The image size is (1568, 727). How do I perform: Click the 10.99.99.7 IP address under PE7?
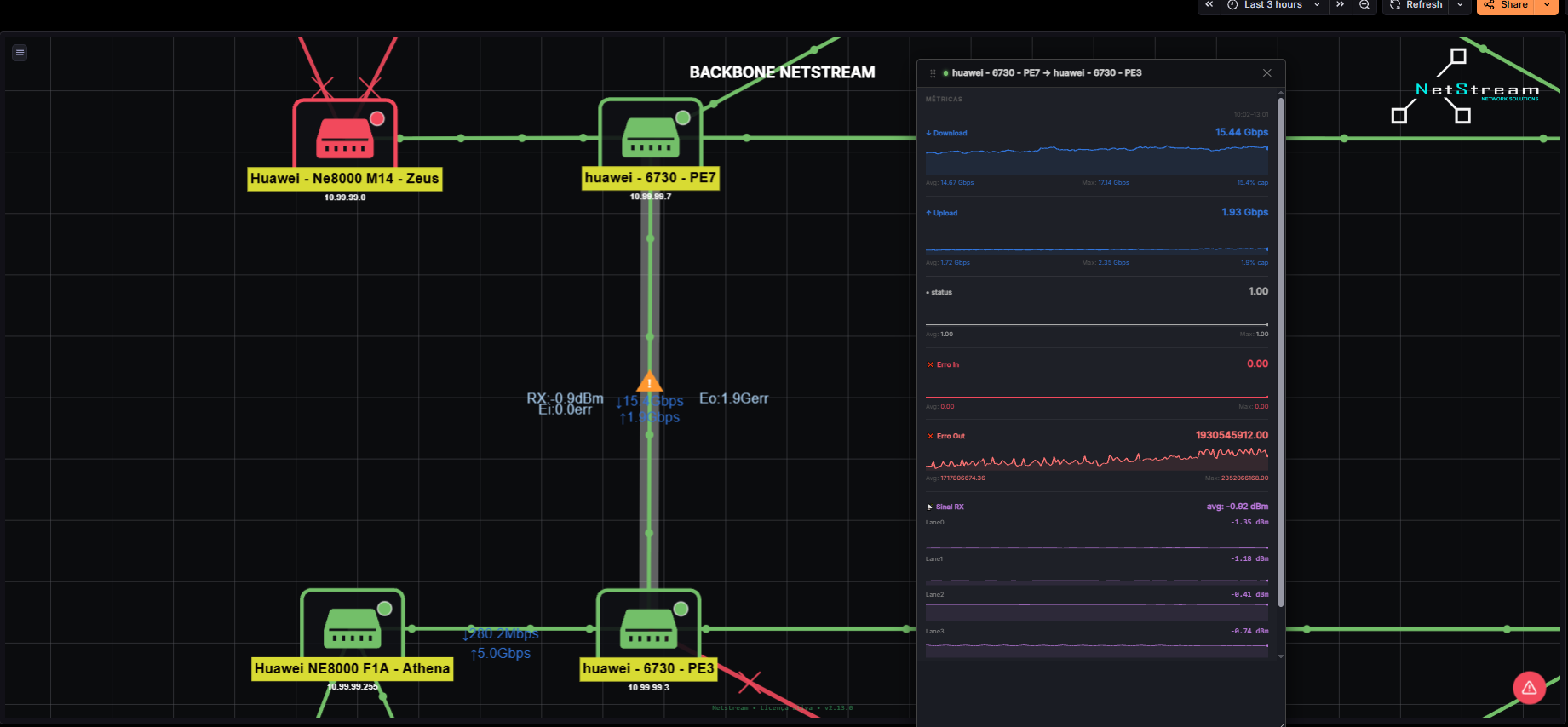(651, 197)
